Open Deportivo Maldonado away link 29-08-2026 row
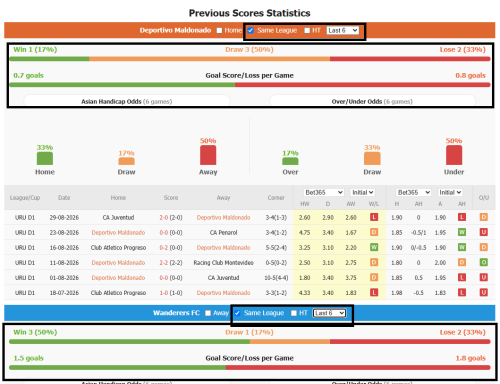 point(223,218)
